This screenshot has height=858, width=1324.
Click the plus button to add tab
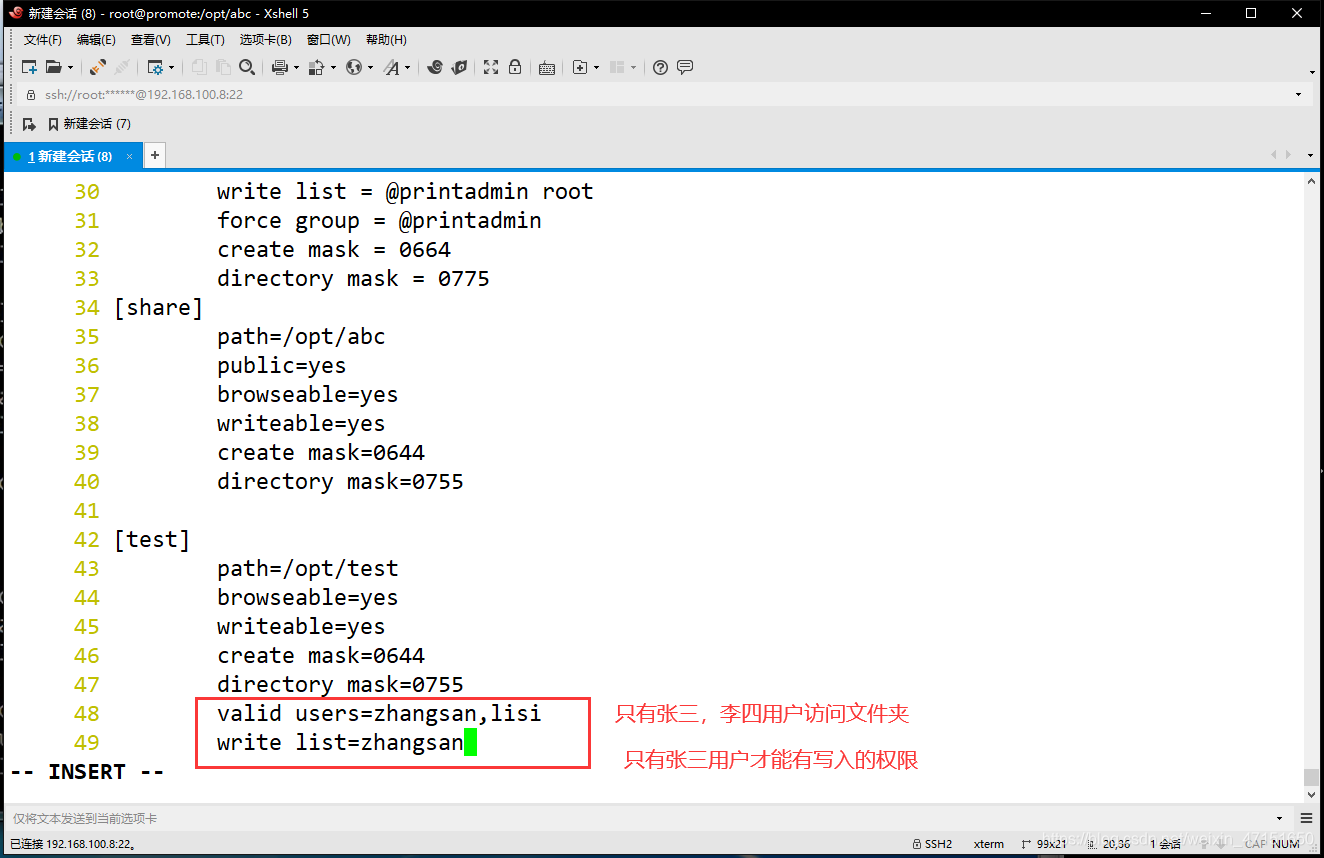tap(155, 155)
